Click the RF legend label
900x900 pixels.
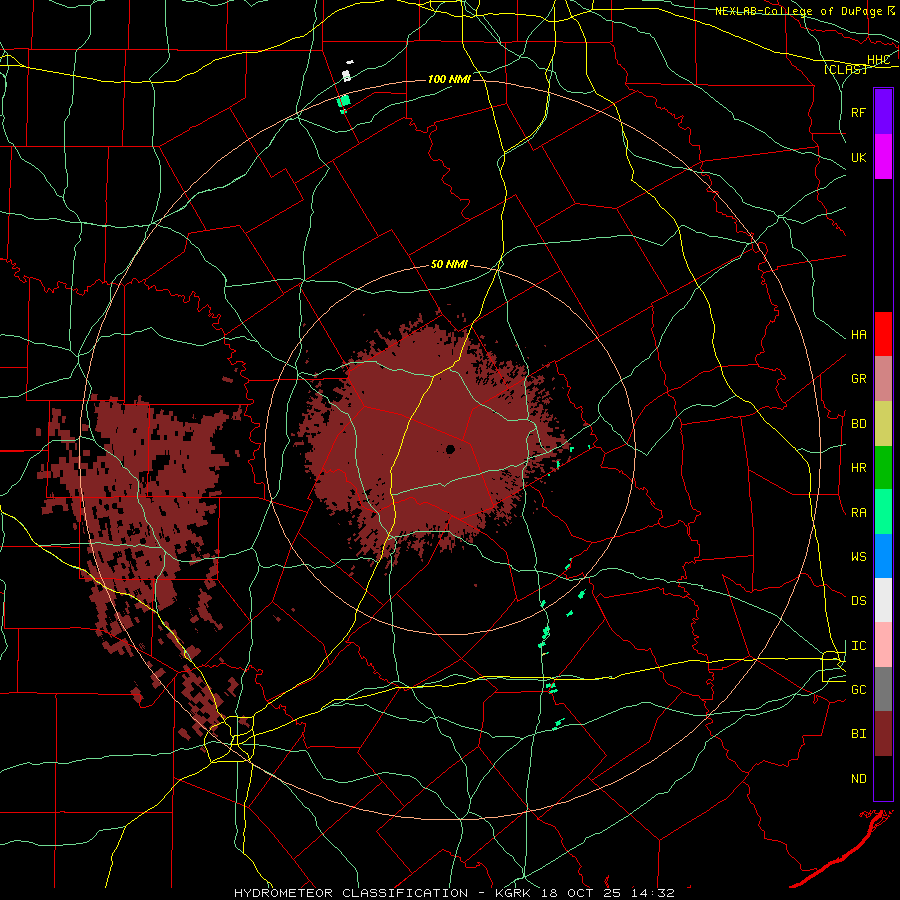click(859, 112)
